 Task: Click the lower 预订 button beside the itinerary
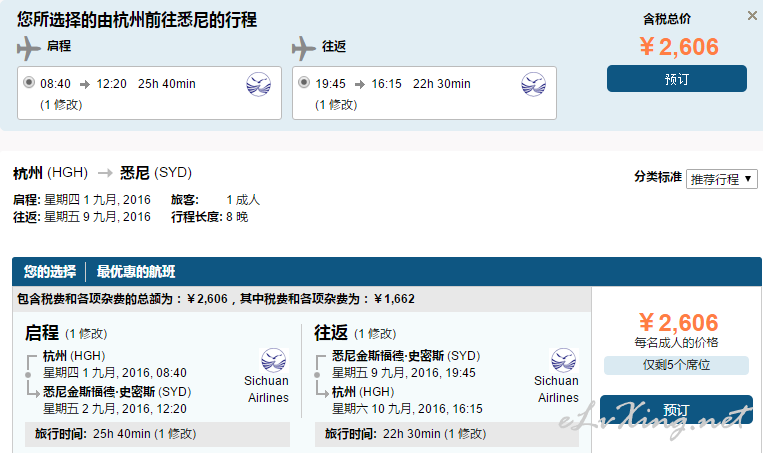pyautogui.click(x=676, y=409)
